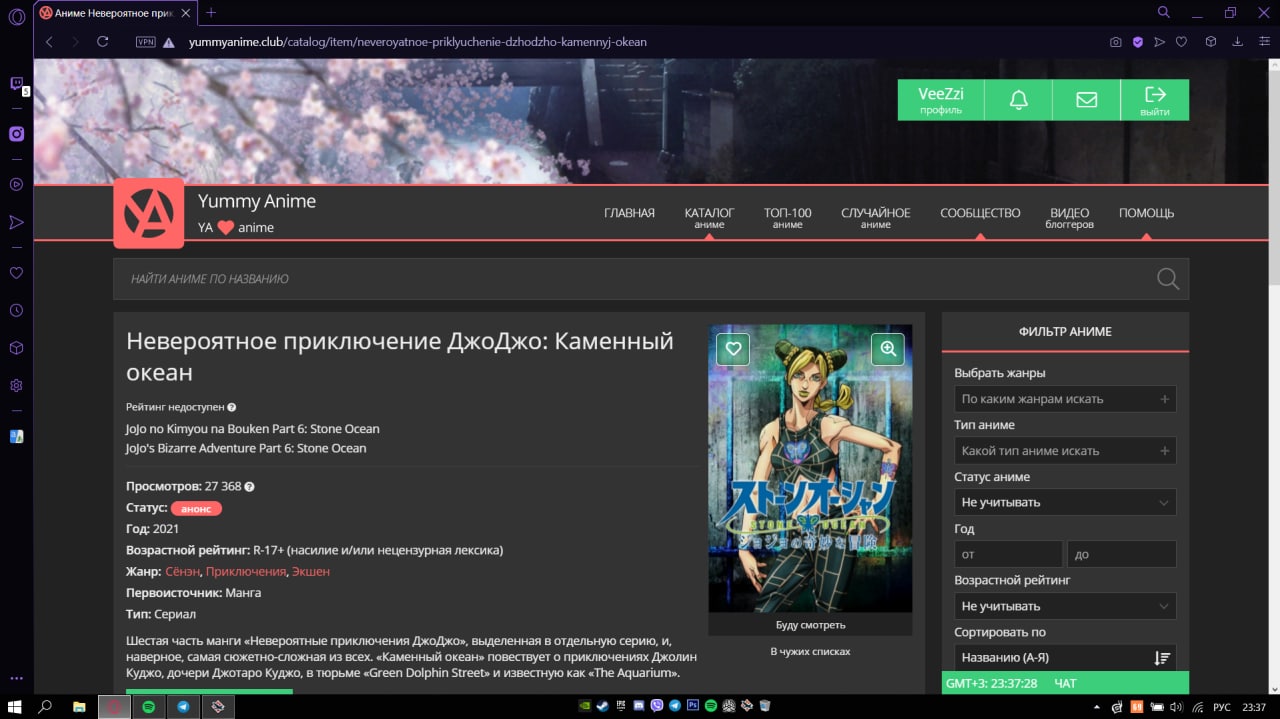Open the sidebar music player

pyautogui.click(x=16, y=184)
